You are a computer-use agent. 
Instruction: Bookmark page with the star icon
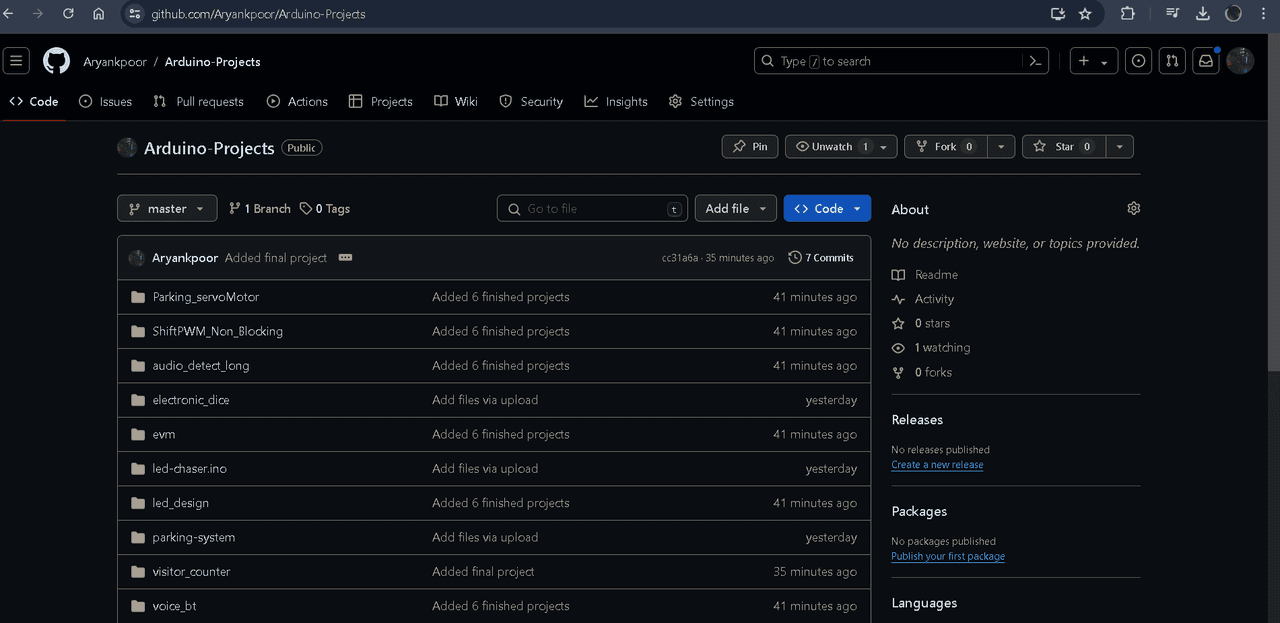pos(1085,14)
